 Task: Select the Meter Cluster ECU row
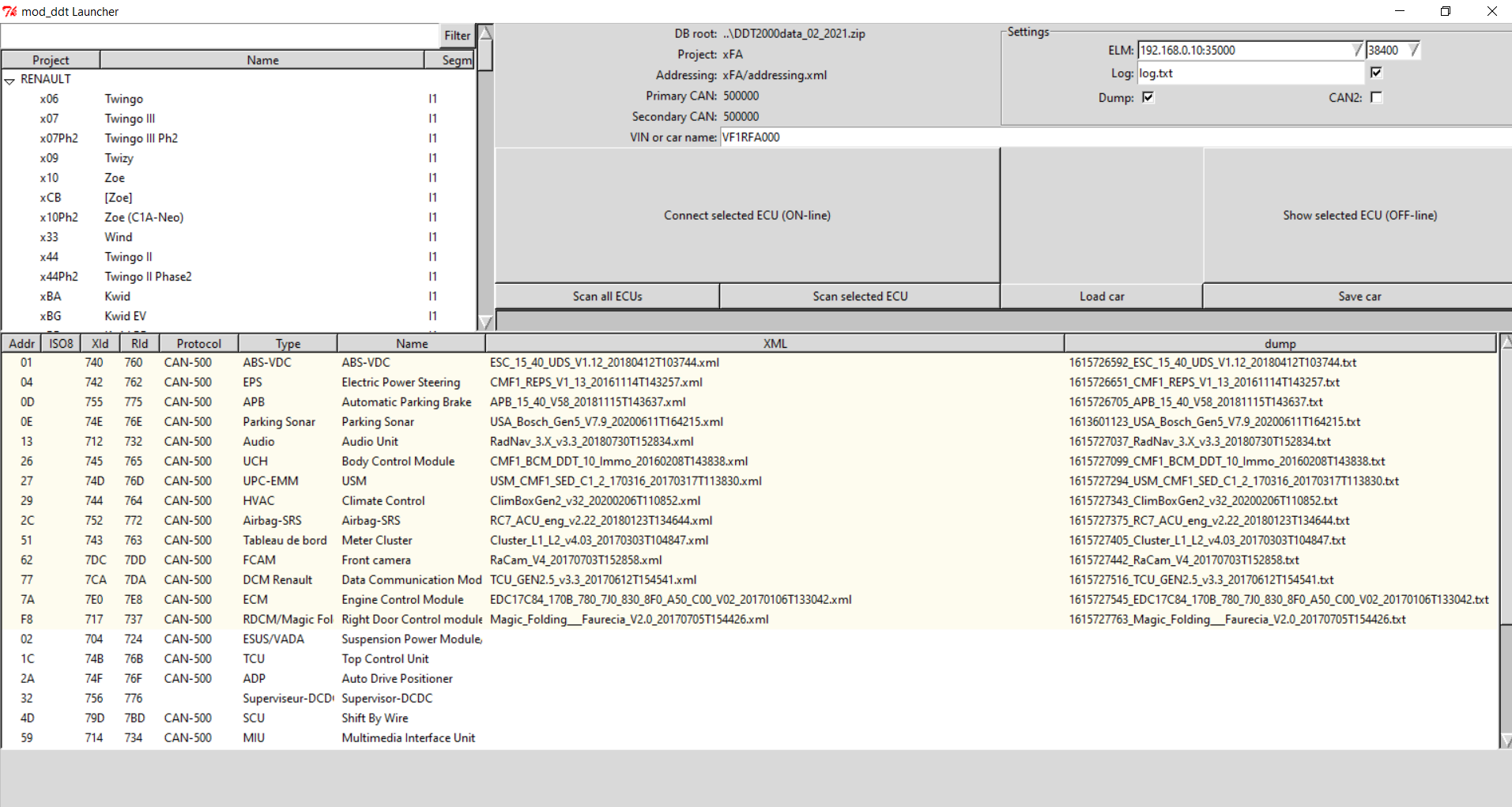coord(749,541)
